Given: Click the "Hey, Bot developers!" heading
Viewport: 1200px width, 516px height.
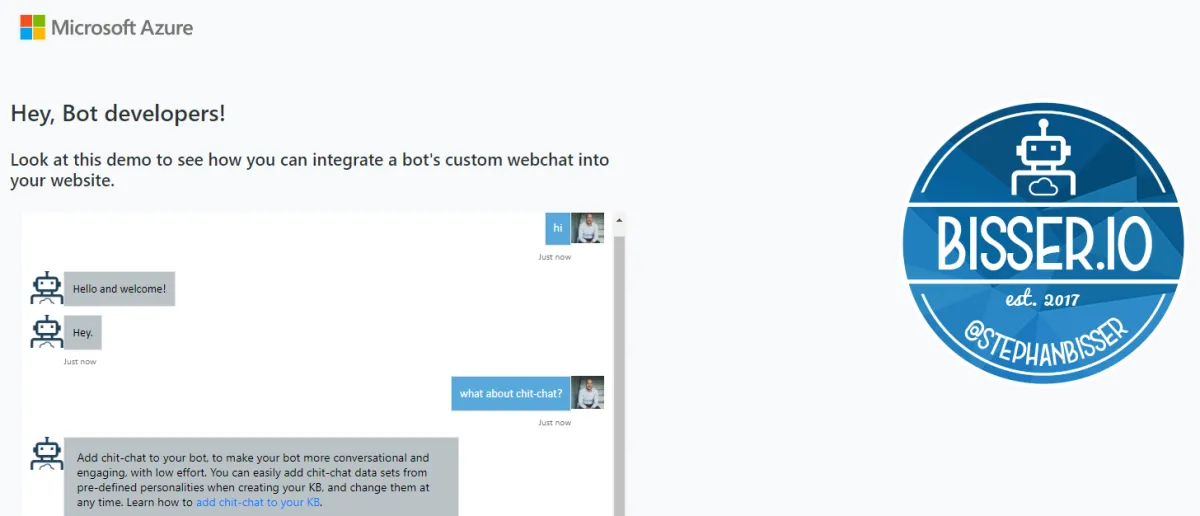Looking at the screenshot, I should click(x=118, y=113).
